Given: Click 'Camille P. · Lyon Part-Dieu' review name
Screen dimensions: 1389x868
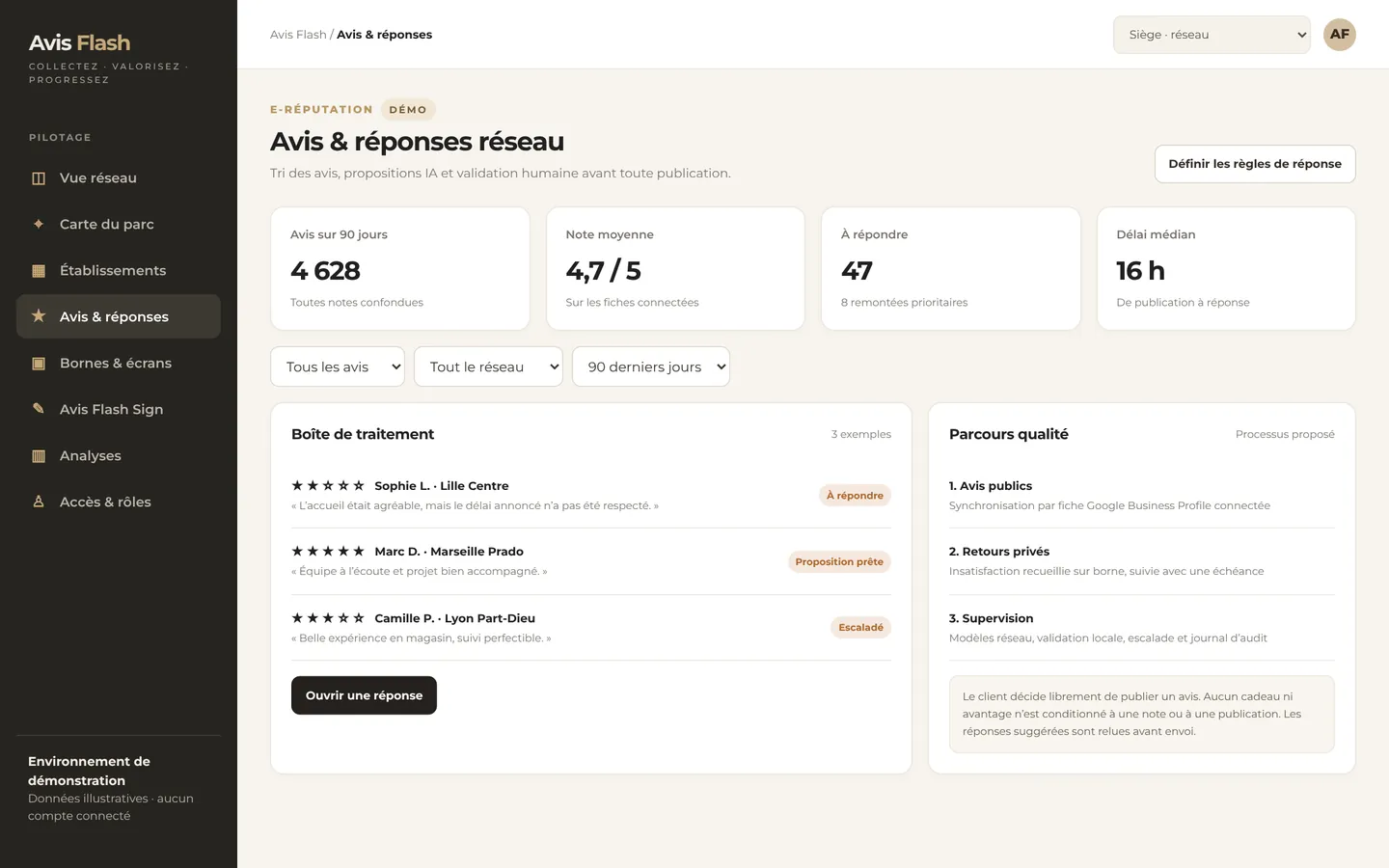Looking at the screenshot, I should click(x=455, y=618).
